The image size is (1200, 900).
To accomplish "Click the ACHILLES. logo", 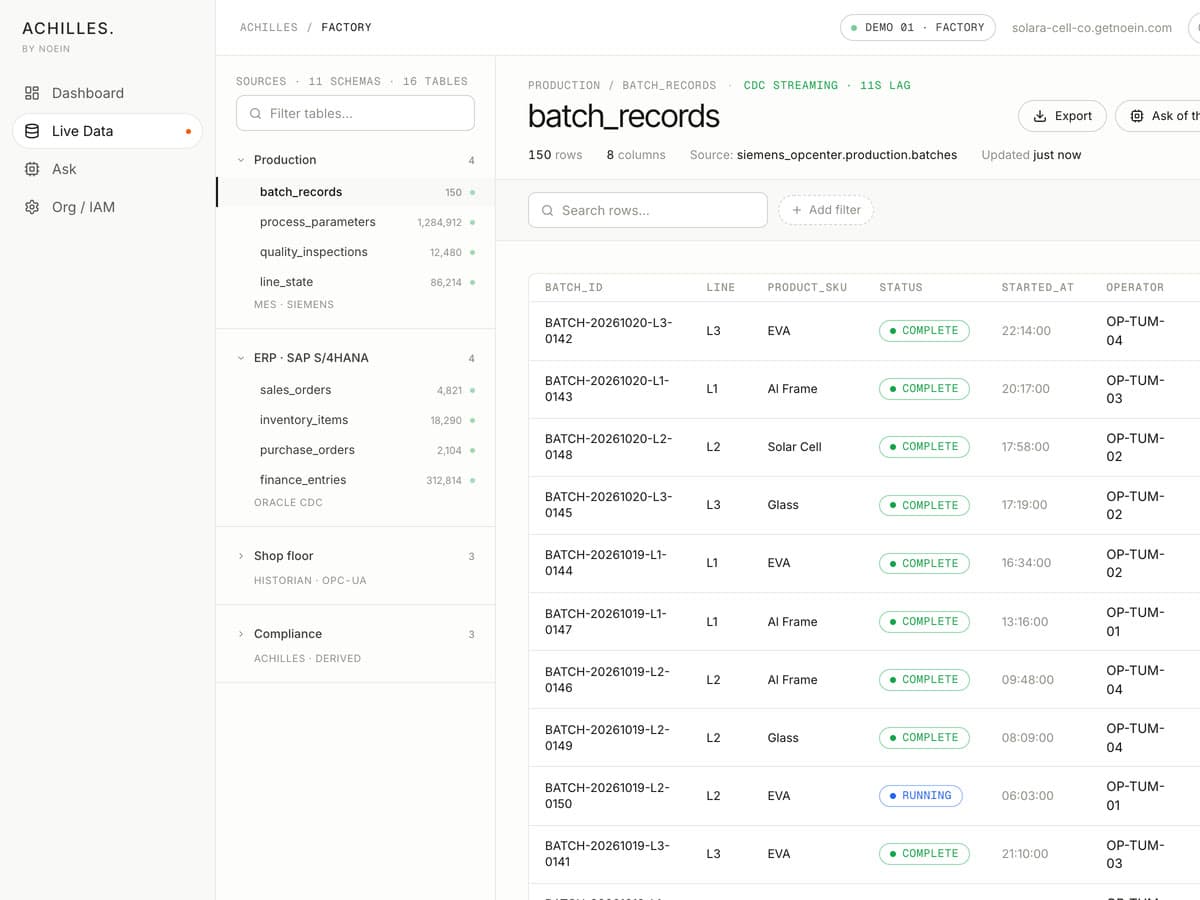I will point(68,28).
